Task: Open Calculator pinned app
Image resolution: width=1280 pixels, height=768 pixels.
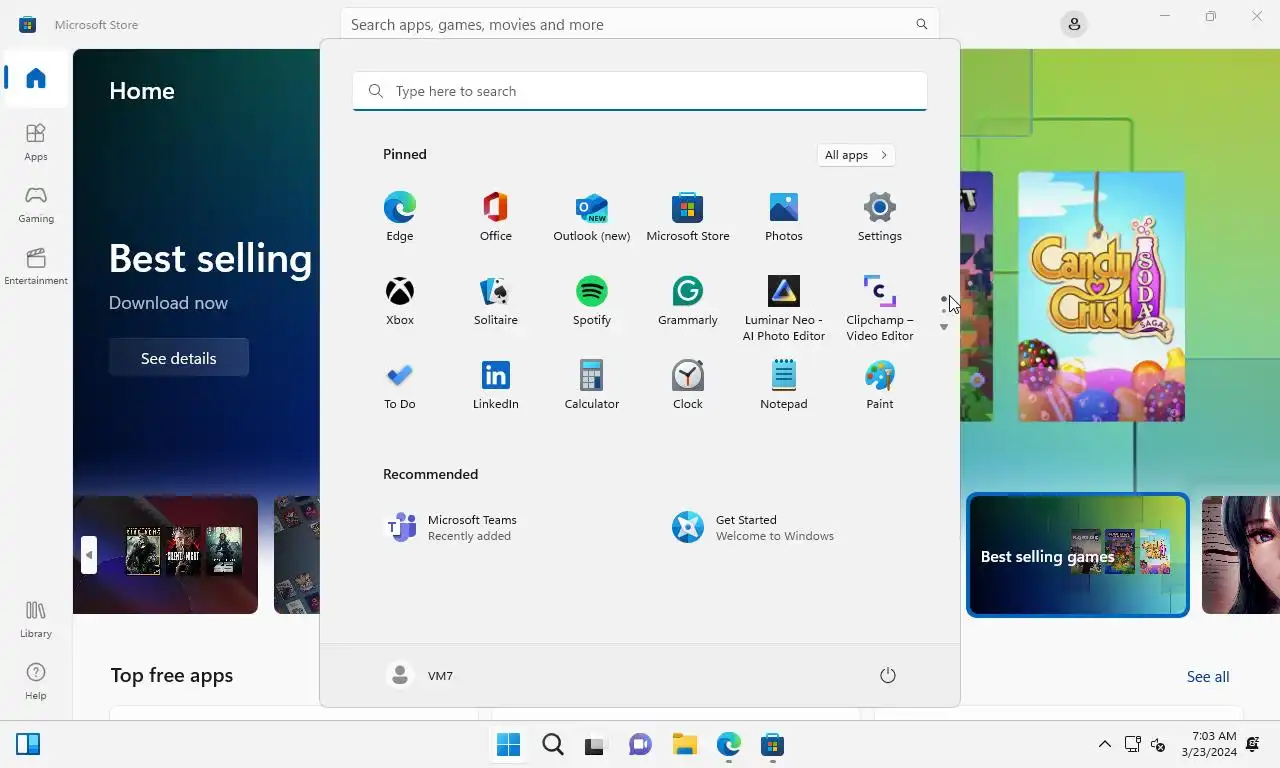Action: pyautogui.click(x=592, y=384)
